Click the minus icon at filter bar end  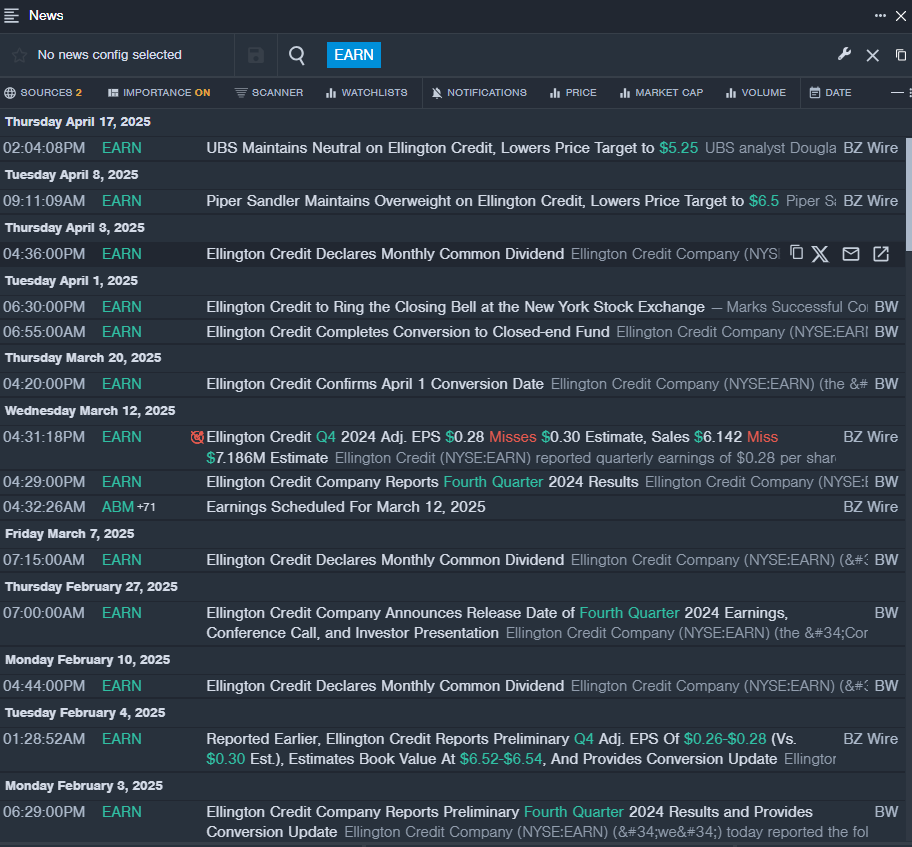897,92
